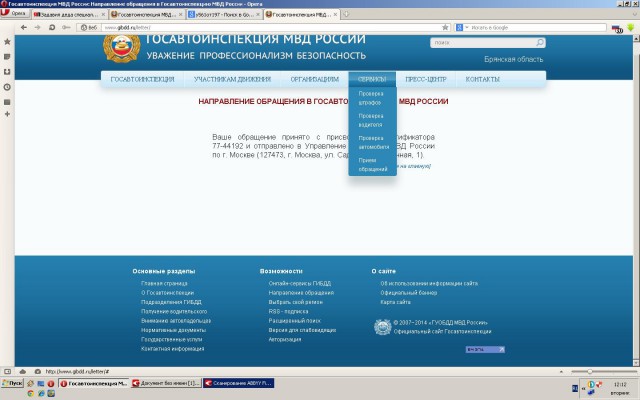Open a new tab with plus button
Image resolution: width=640 pixels, height=400 pixels.
346,14
